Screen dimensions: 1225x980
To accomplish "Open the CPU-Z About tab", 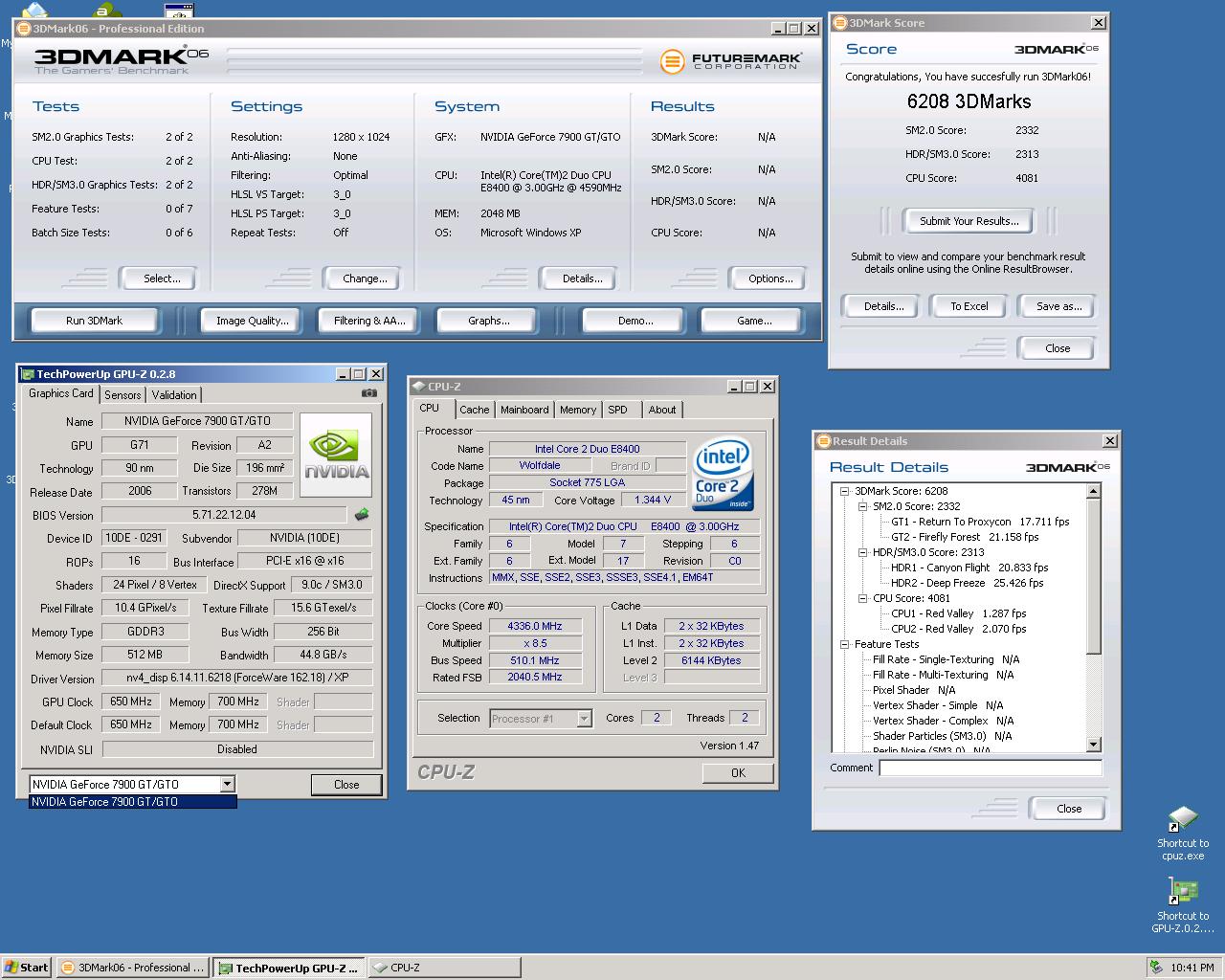I will pos(662,410).
